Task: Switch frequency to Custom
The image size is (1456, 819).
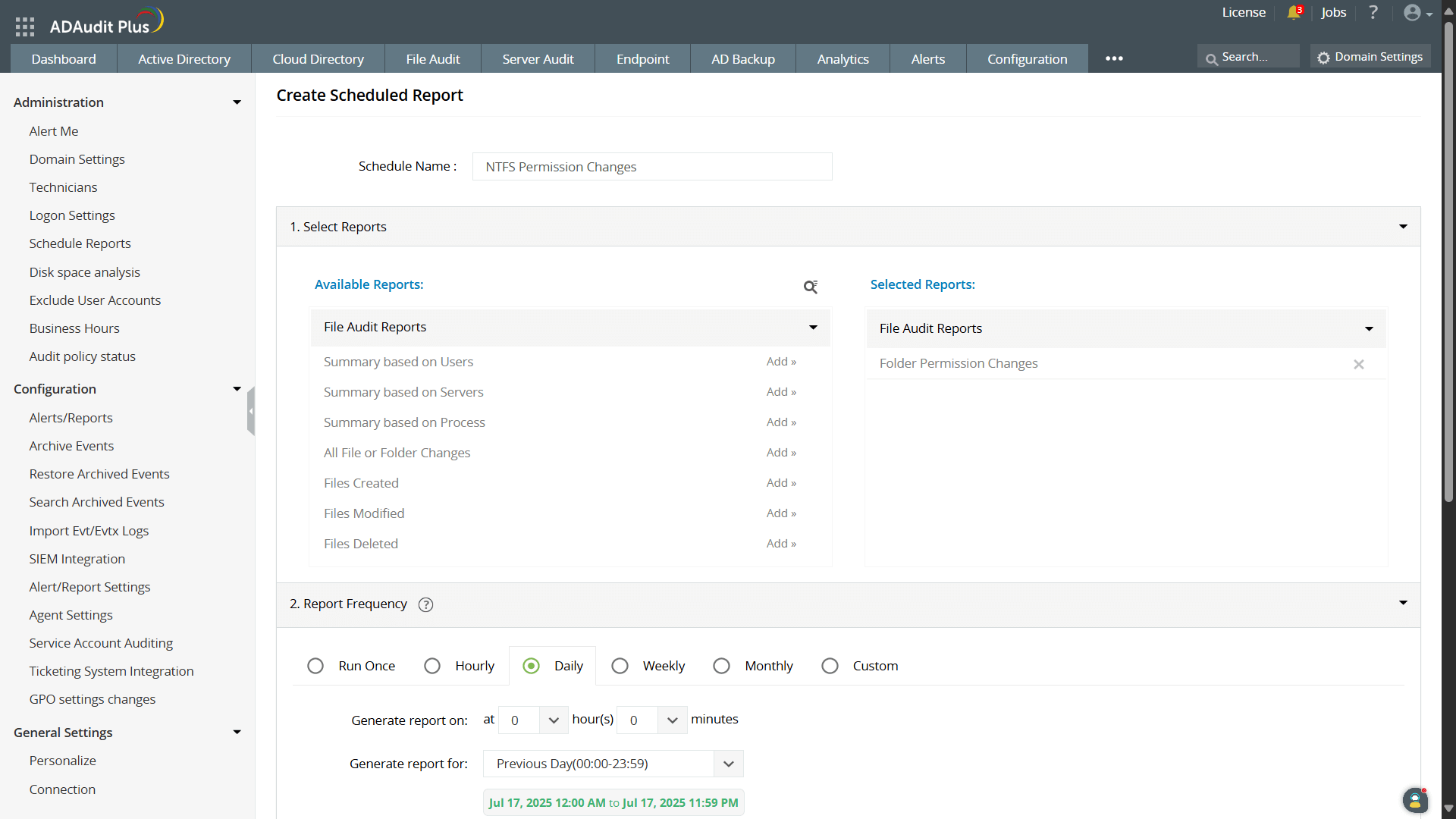Action: (x=830, y=666)
